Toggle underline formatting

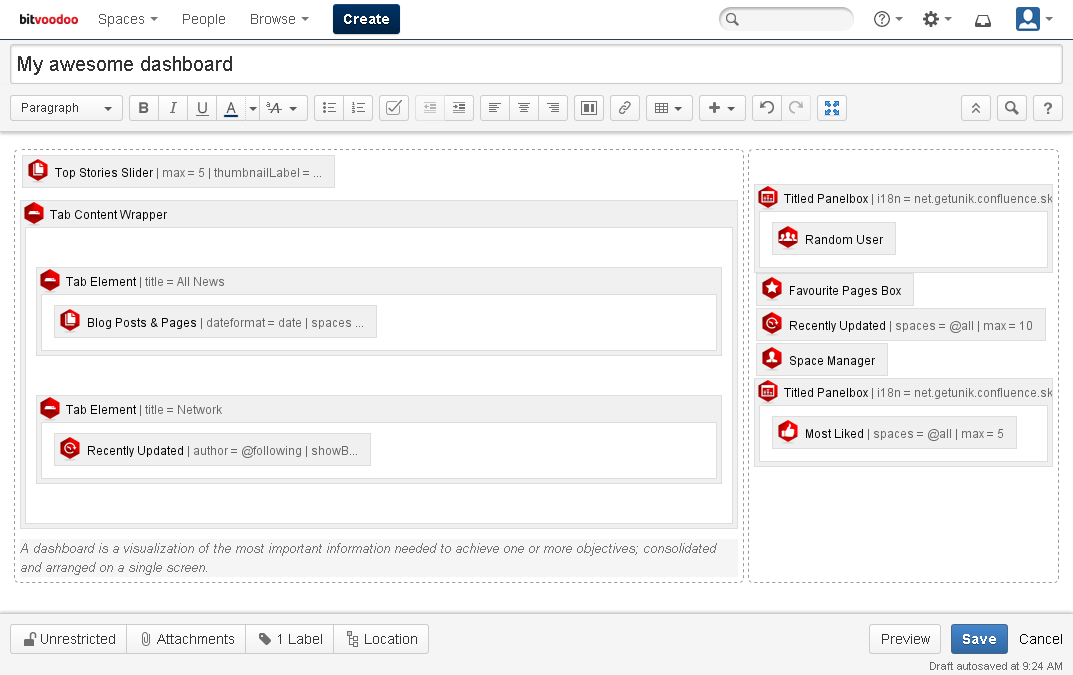coord(202,108)
